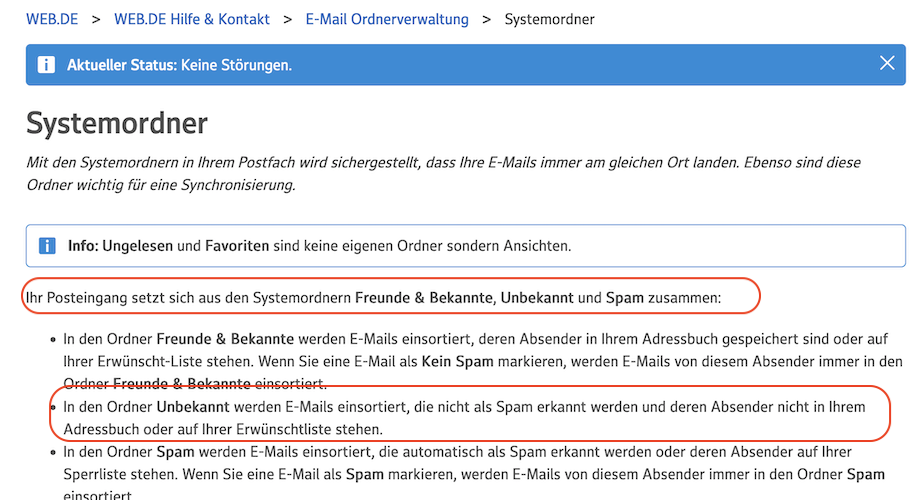Click the chevron before the "Systemordner" breadcrumb

pyautogui.click(x=487, y=19)
